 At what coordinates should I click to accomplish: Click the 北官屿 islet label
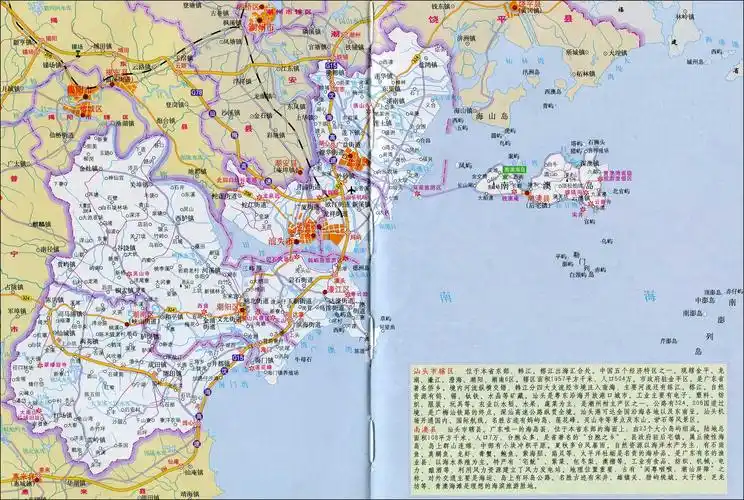point(622,191)
